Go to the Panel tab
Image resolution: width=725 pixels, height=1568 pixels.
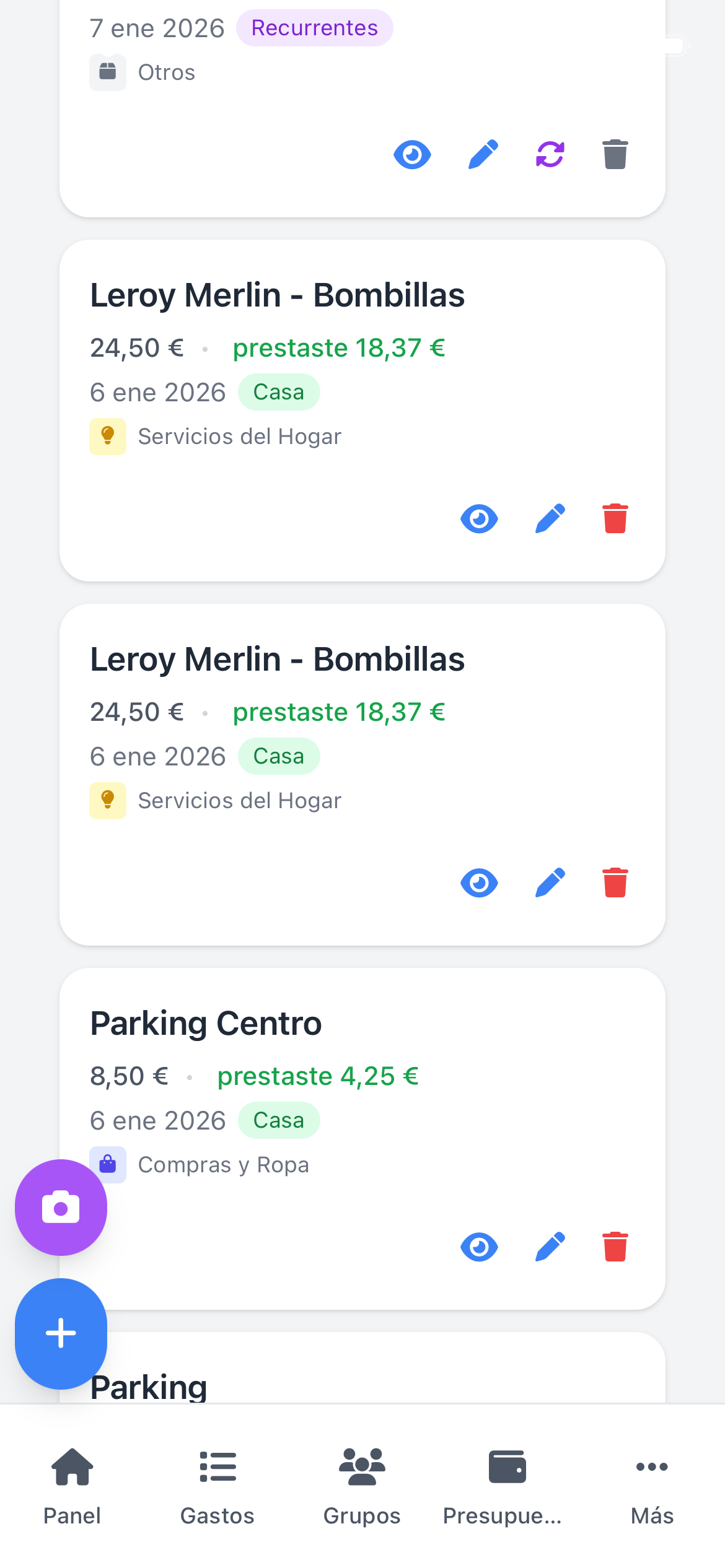tap(72, 1486)
